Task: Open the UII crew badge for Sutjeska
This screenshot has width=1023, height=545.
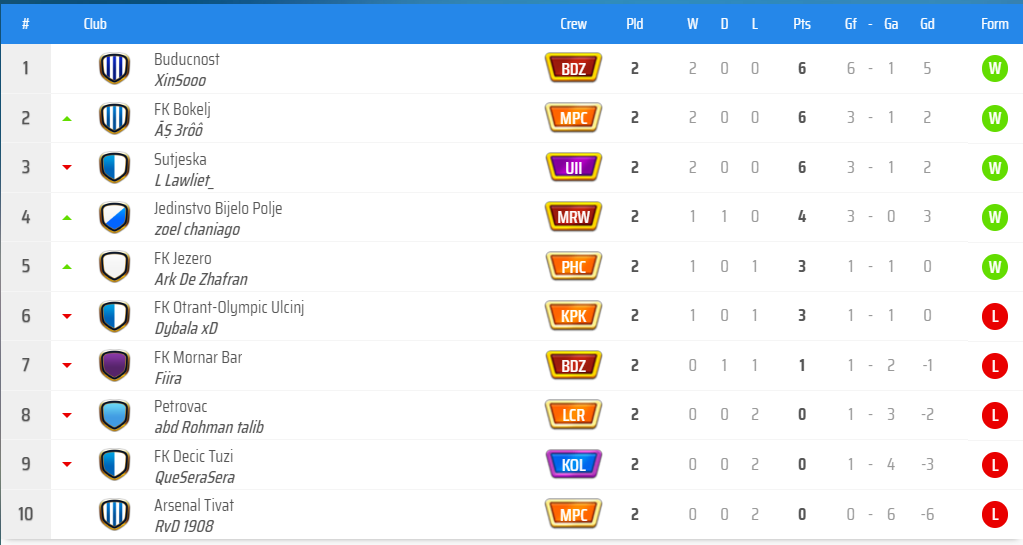Action: click(573, 167)
